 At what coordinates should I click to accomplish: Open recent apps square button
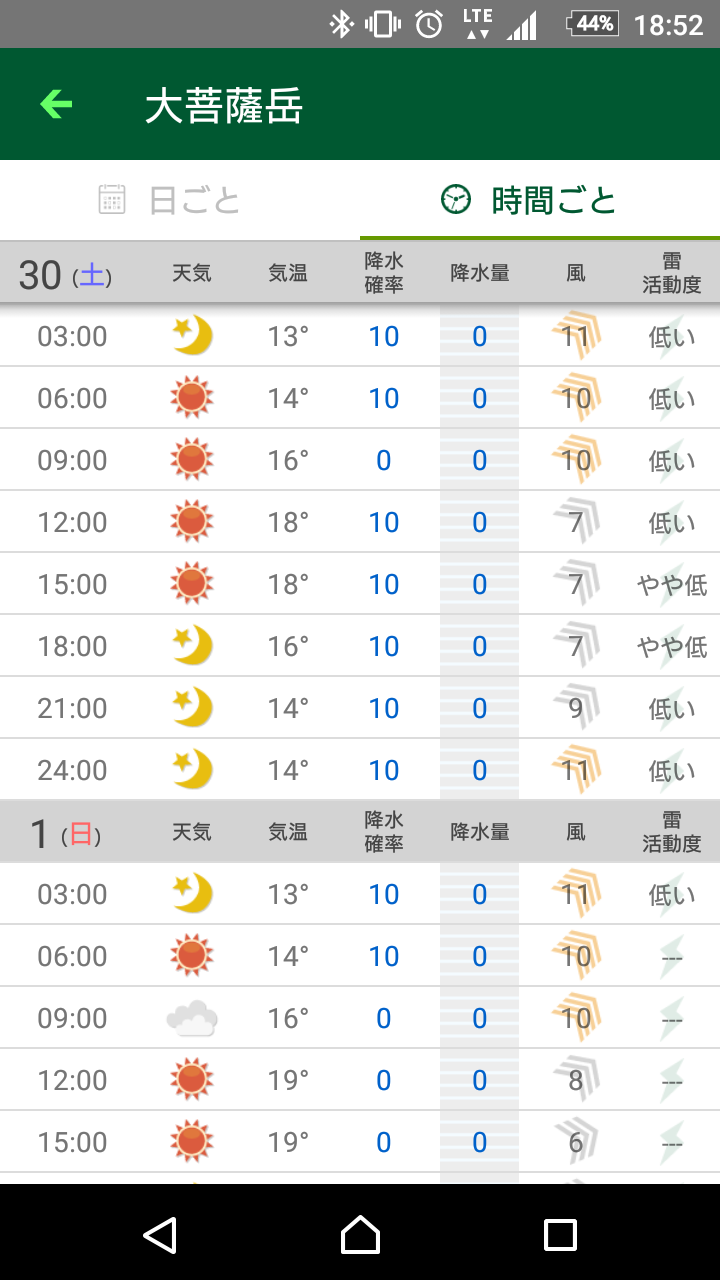pyautogui.click(x=560, y=1235)
